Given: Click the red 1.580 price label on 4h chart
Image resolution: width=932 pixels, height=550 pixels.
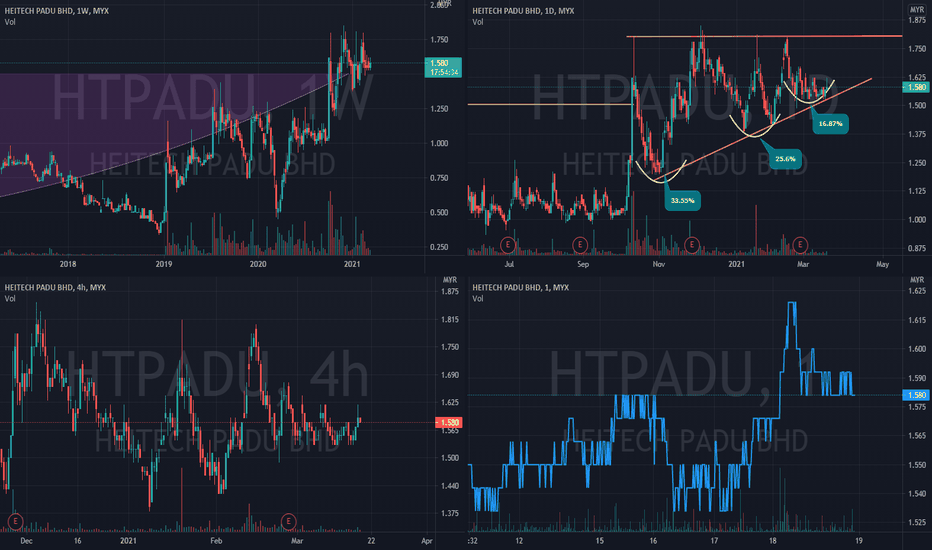Looking at the screenshot, I should [449, 423].
